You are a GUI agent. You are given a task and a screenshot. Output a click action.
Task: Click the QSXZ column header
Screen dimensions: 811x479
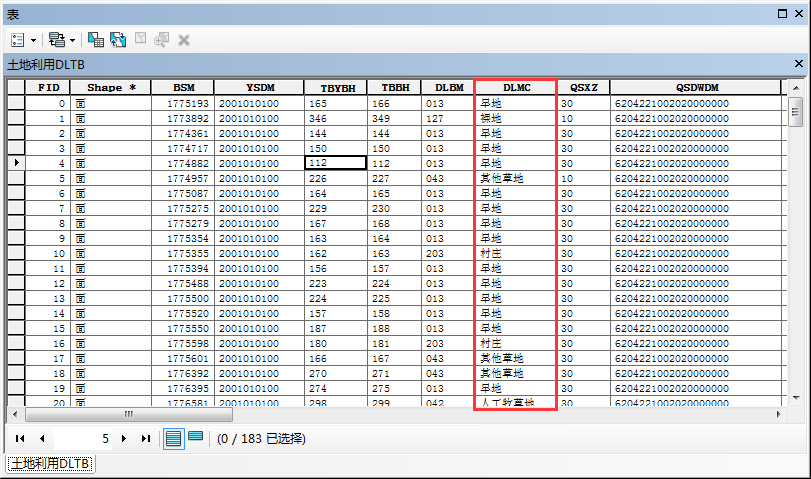point(583,87)
